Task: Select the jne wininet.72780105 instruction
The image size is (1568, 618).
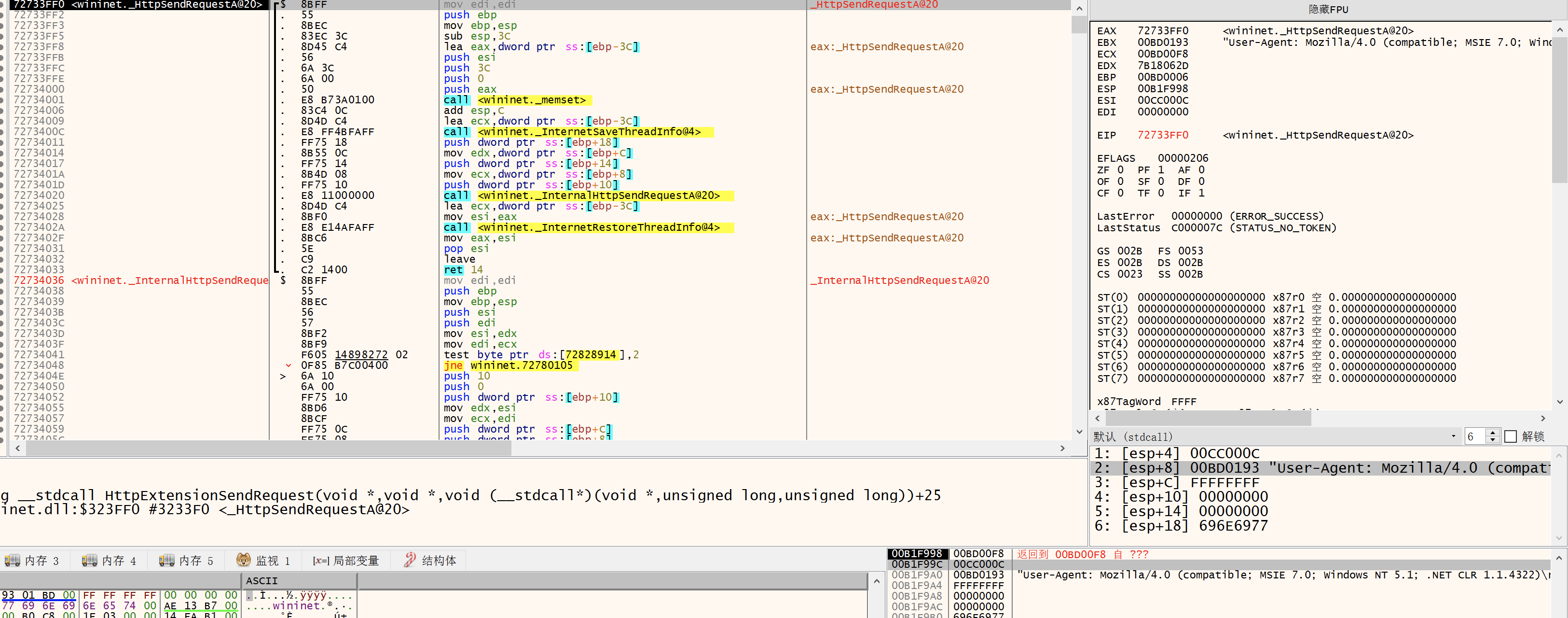Action: point(511,365)
